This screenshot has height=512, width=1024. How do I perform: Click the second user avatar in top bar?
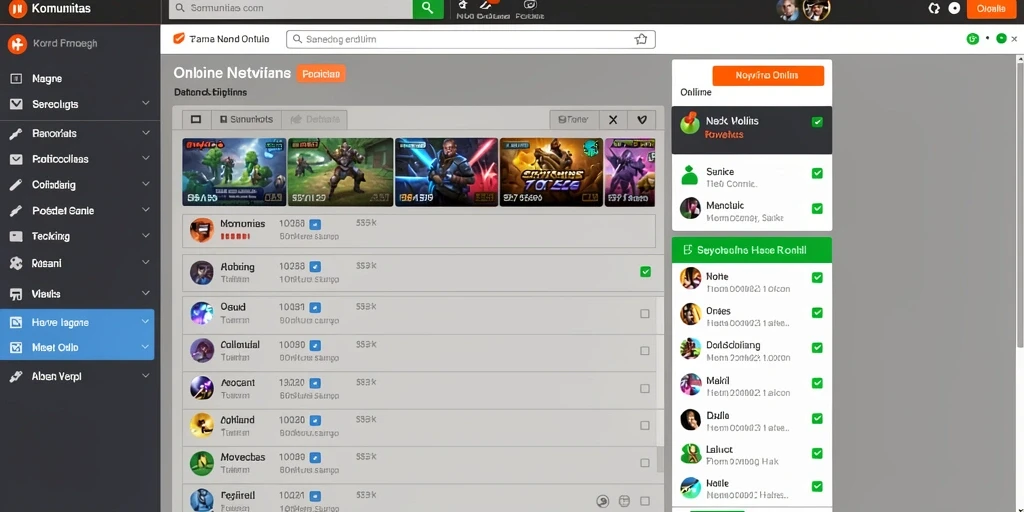tap(816, 9)
